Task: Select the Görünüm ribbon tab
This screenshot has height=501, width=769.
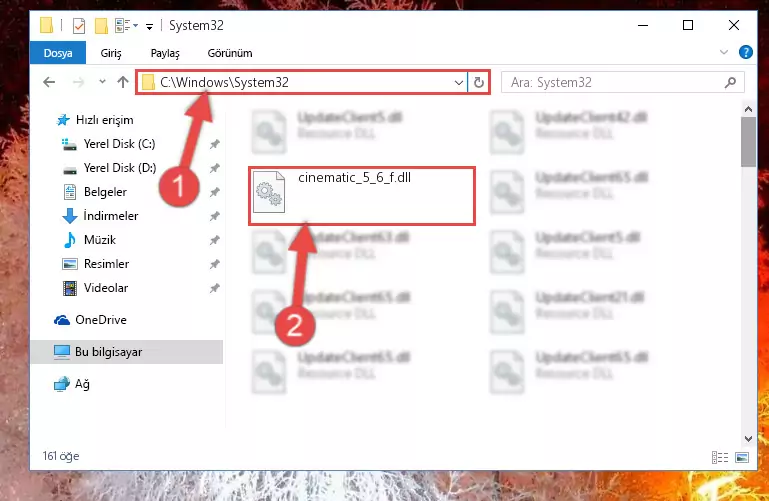Action: point(230,53)
